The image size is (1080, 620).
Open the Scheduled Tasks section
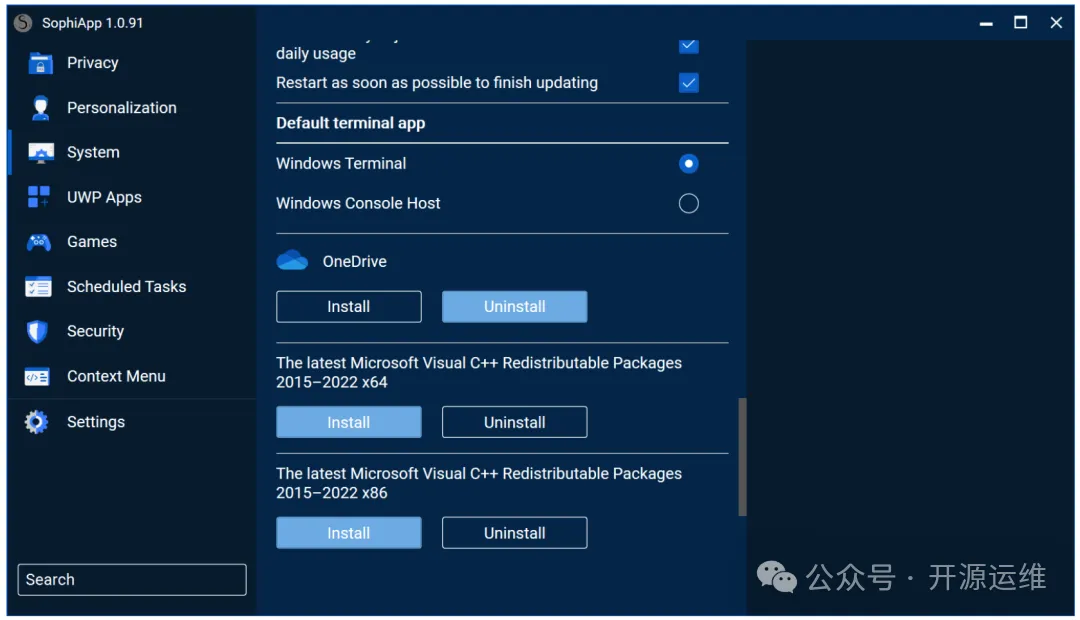[x=126, y=287]
